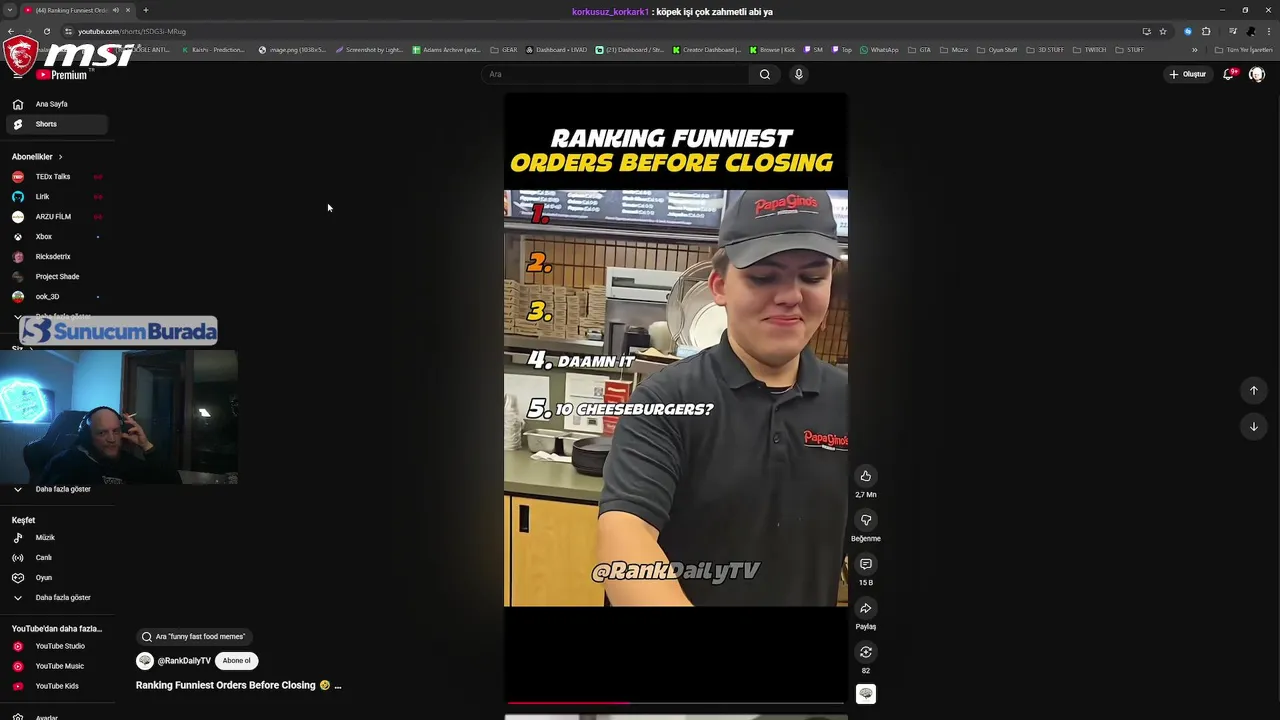1280x720 pixels.
Task: Click the funny fast food memes search chip
Action: 194,636
